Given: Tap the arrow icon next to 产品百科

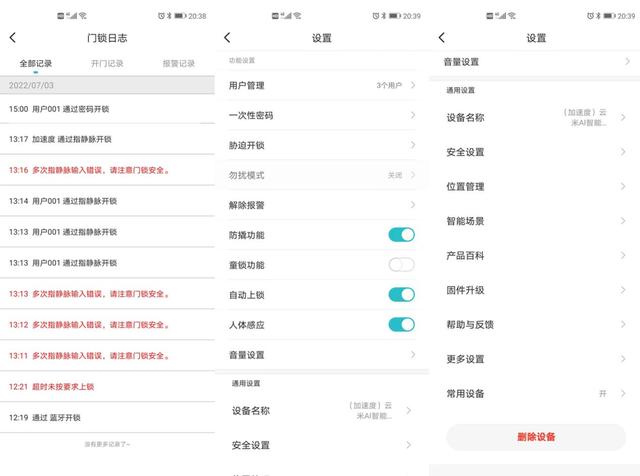Looking at the screenshot, I should coord(623,256).
